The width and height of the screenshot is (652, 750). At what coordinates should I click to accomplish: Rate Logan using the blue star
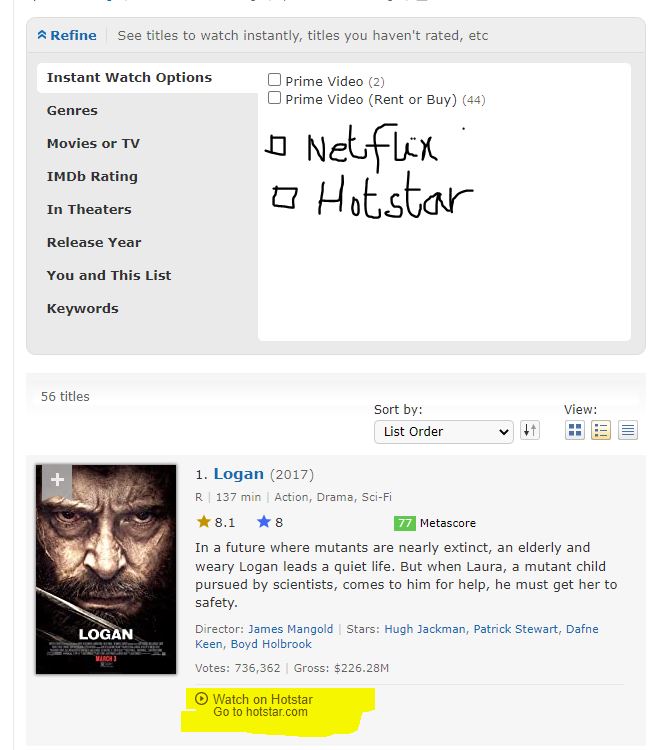point(264,522)
